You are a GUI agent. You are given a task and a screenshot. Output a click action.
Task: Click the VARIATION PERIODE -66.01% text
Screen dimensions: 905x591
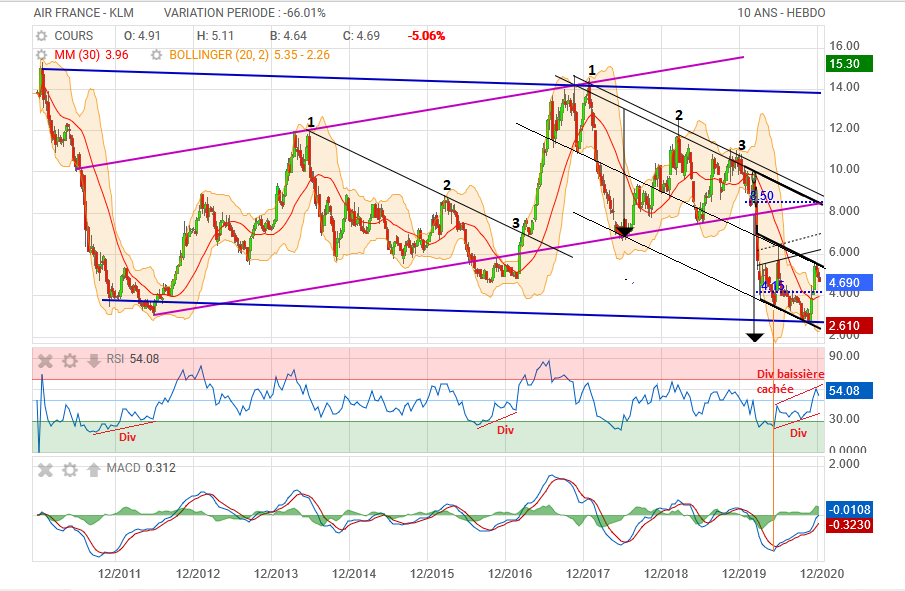click(x=245, y=13)
